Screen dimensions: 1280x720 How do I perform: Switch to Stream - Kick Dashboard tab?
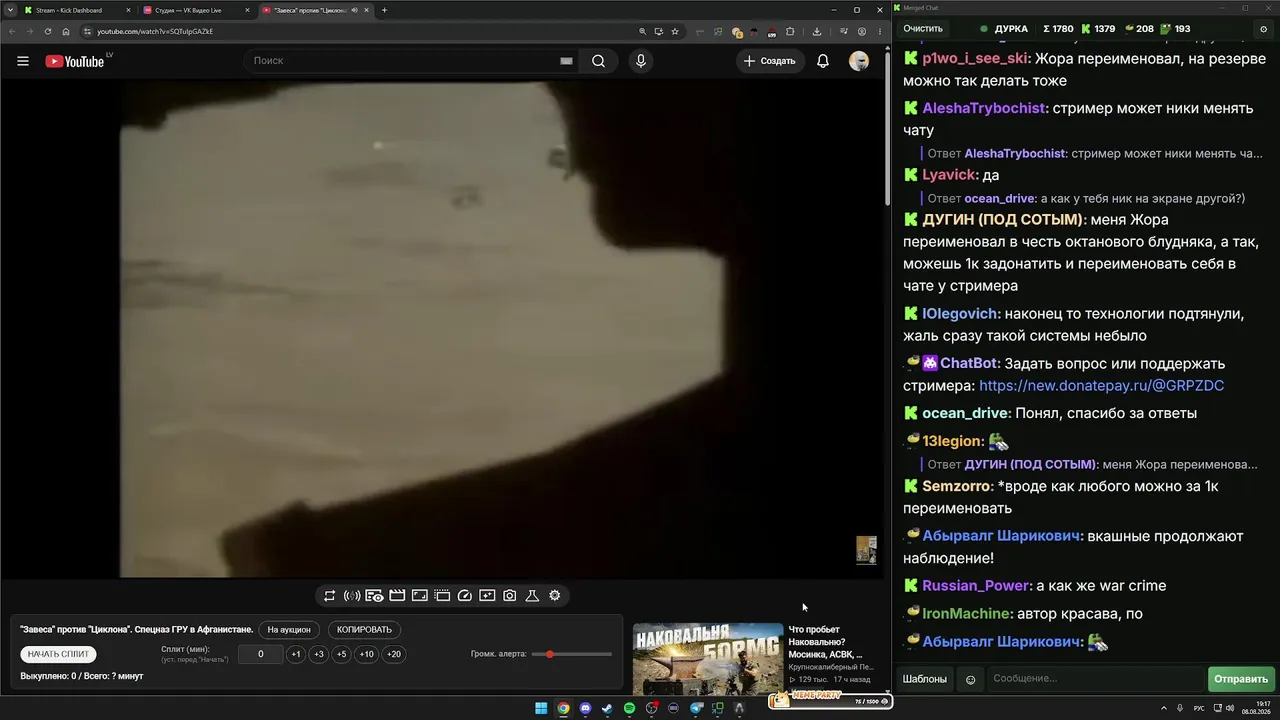[78, 10]
